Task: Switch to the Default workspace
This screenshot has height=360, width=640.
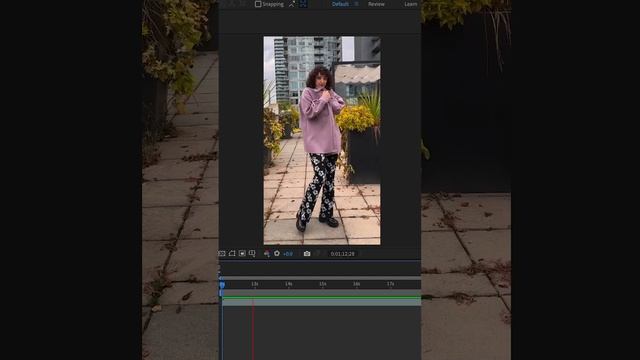Action: tap(340, 4)
